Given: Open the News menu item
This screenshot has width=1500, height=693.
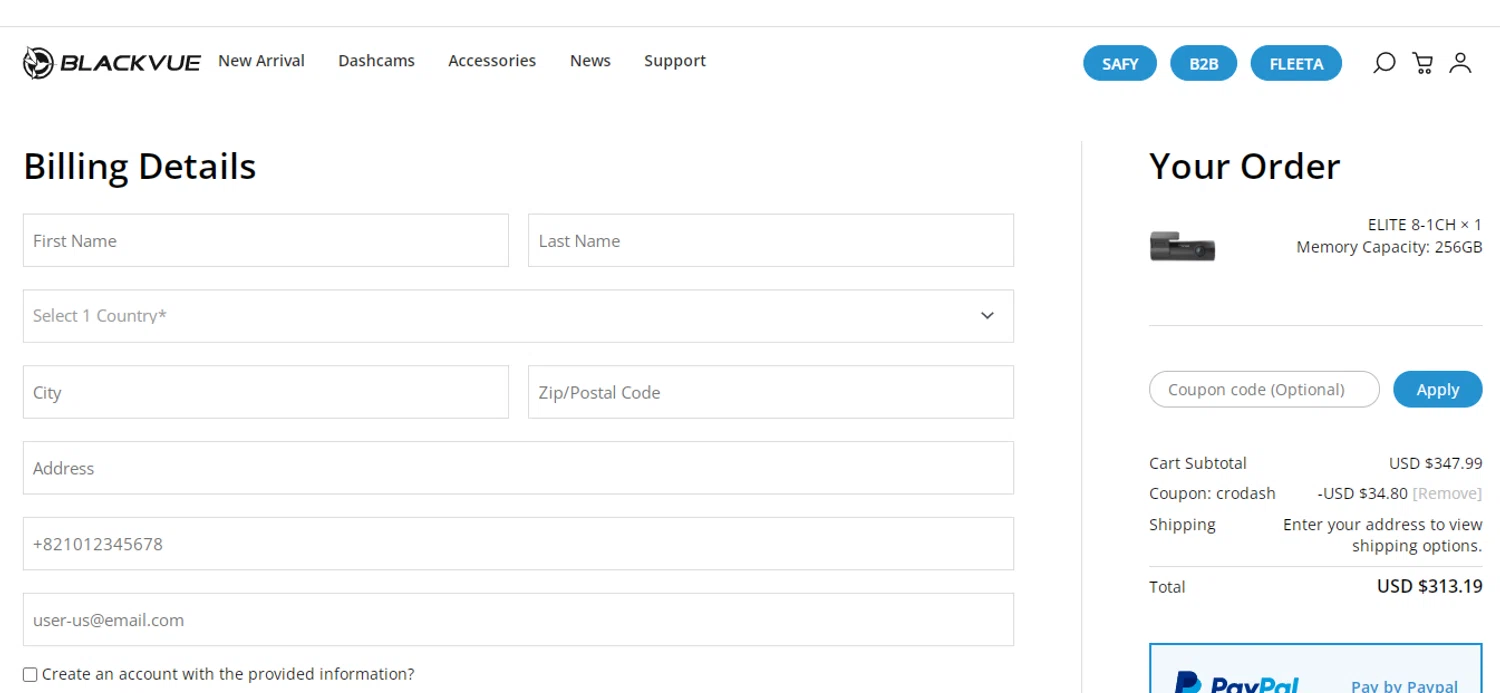Looking at the screenshot, I should click(x=590, y=61).
